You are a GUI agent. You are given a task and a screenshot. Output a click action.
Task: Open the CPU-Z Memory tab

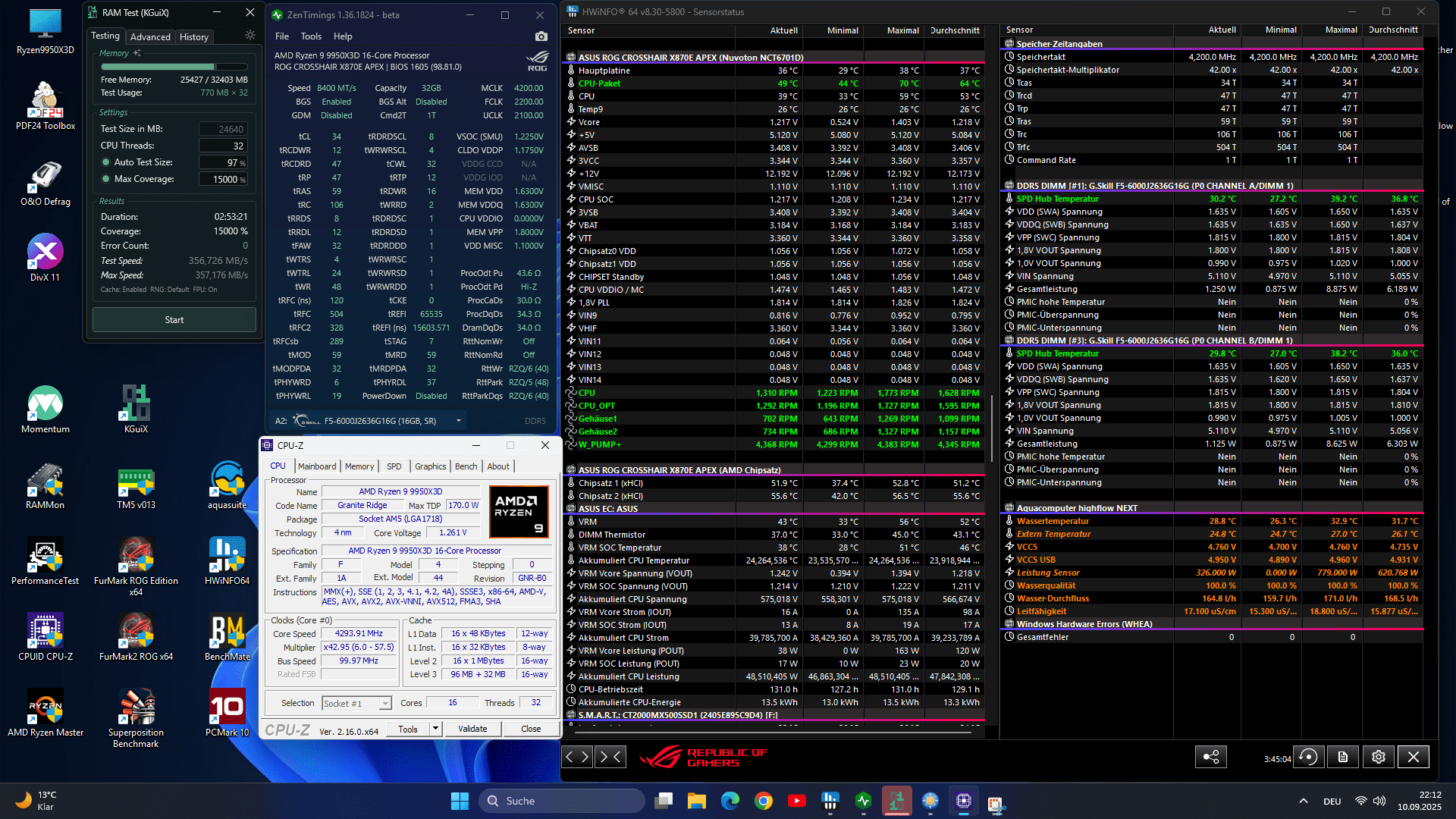point(359,466)
